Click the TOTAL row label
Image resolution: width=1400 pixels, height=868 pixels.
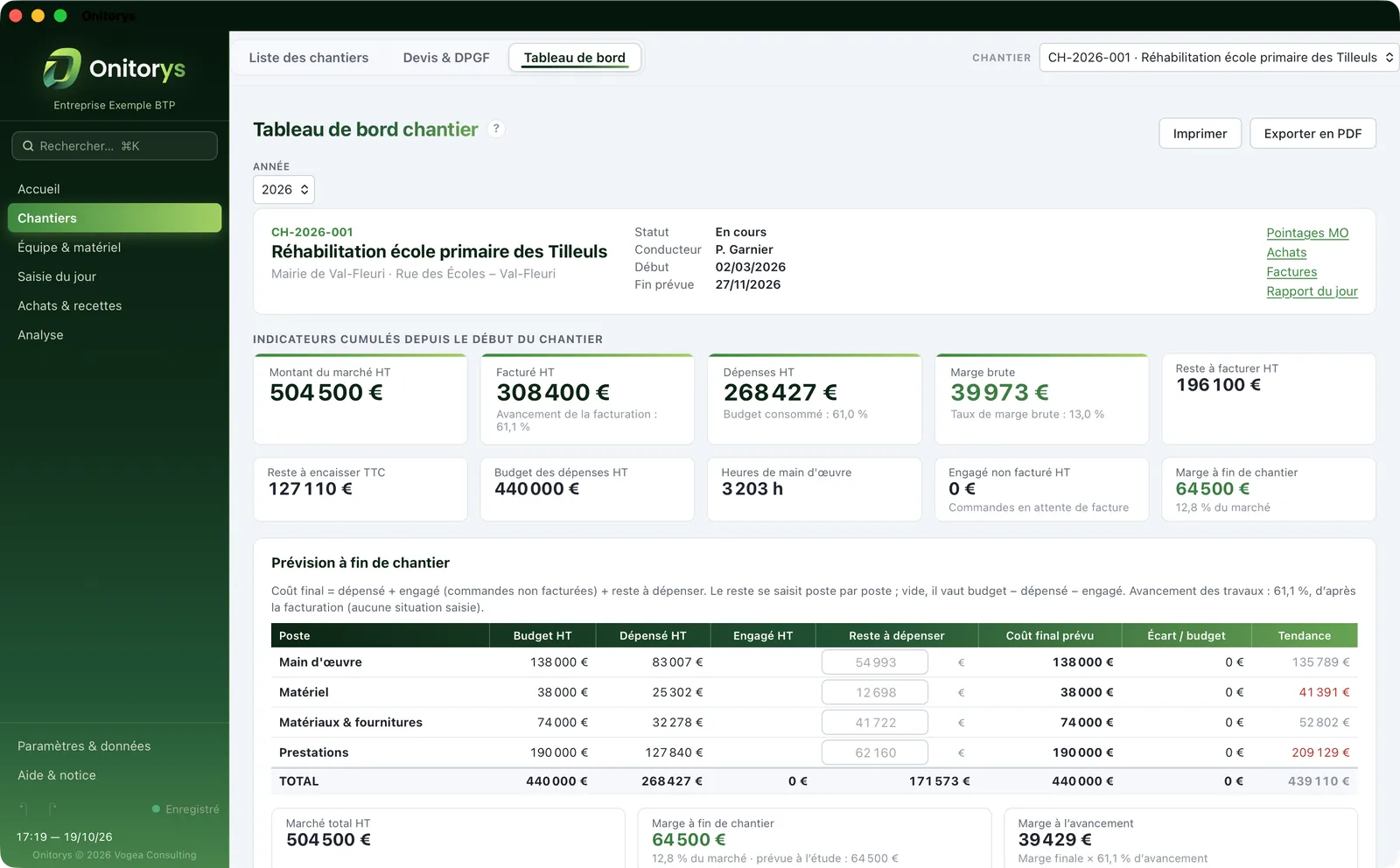coord(299,781)
